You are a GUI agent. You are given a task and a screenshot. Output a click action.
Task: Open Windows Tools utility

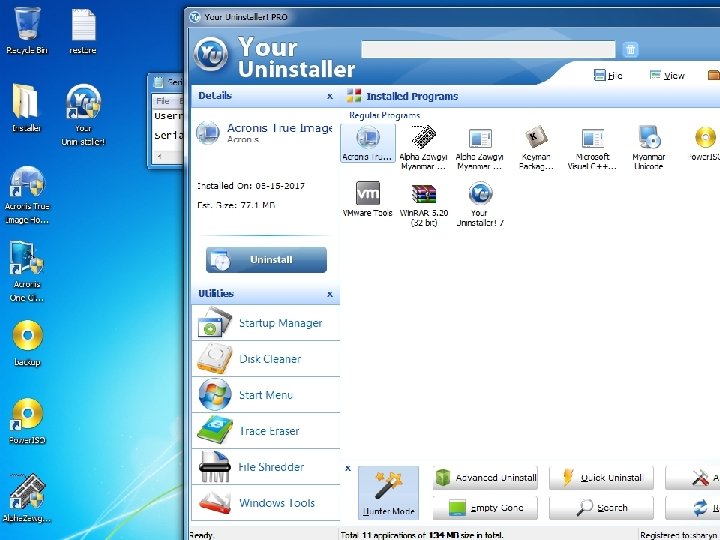tap(266, 503)
